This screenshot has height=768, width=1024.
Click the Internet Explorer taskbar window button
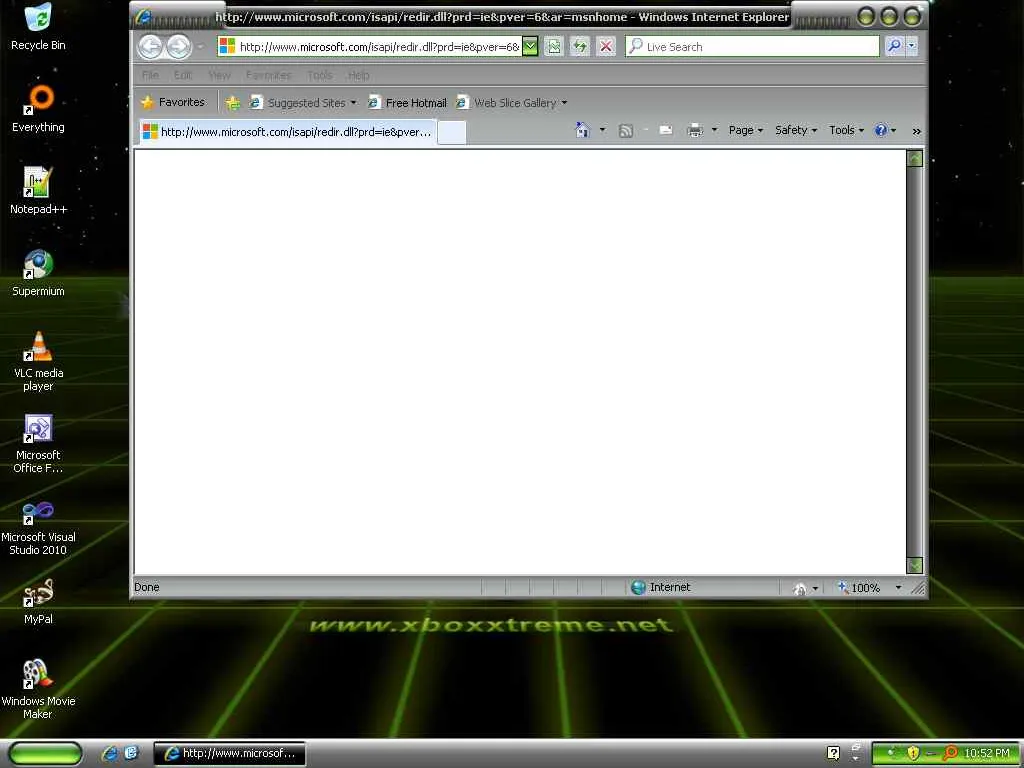230,753
